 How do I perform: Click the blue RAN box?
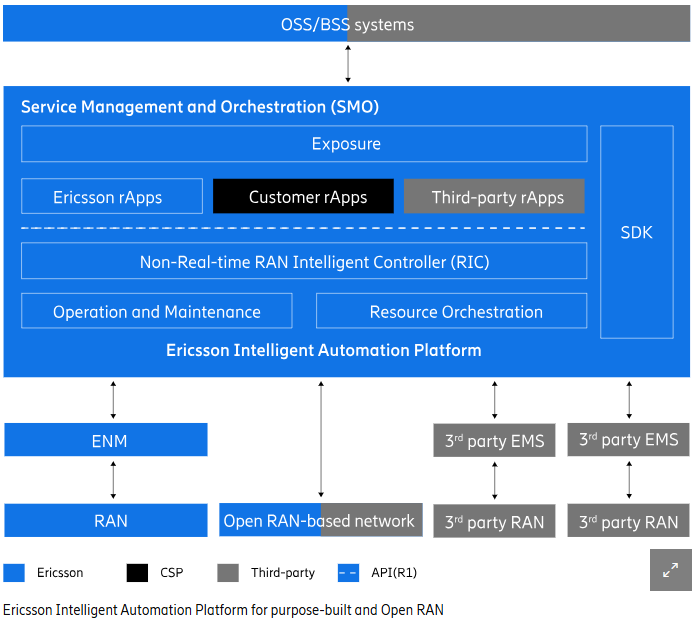106,520
